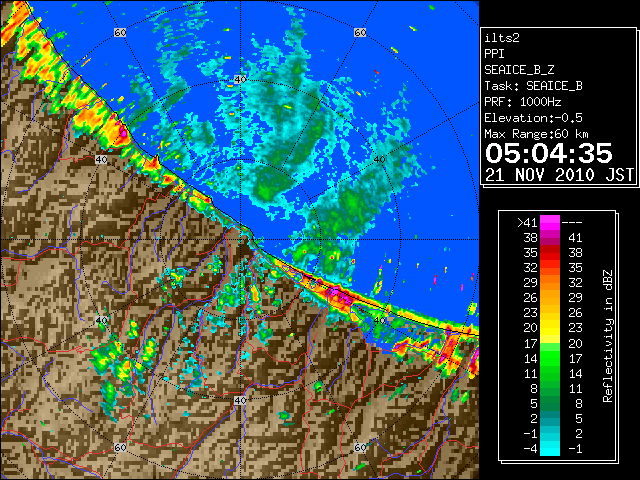This screenshot has height=480, width=640.
Task: Click the "Reflectivity in dBZ" axis title
Action: (607, 336)
